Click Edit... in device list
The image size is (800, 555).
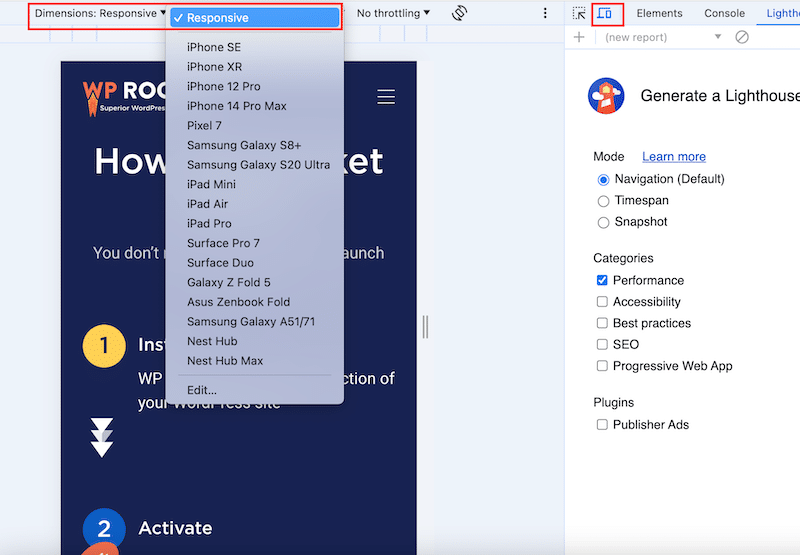click(202, 390)
